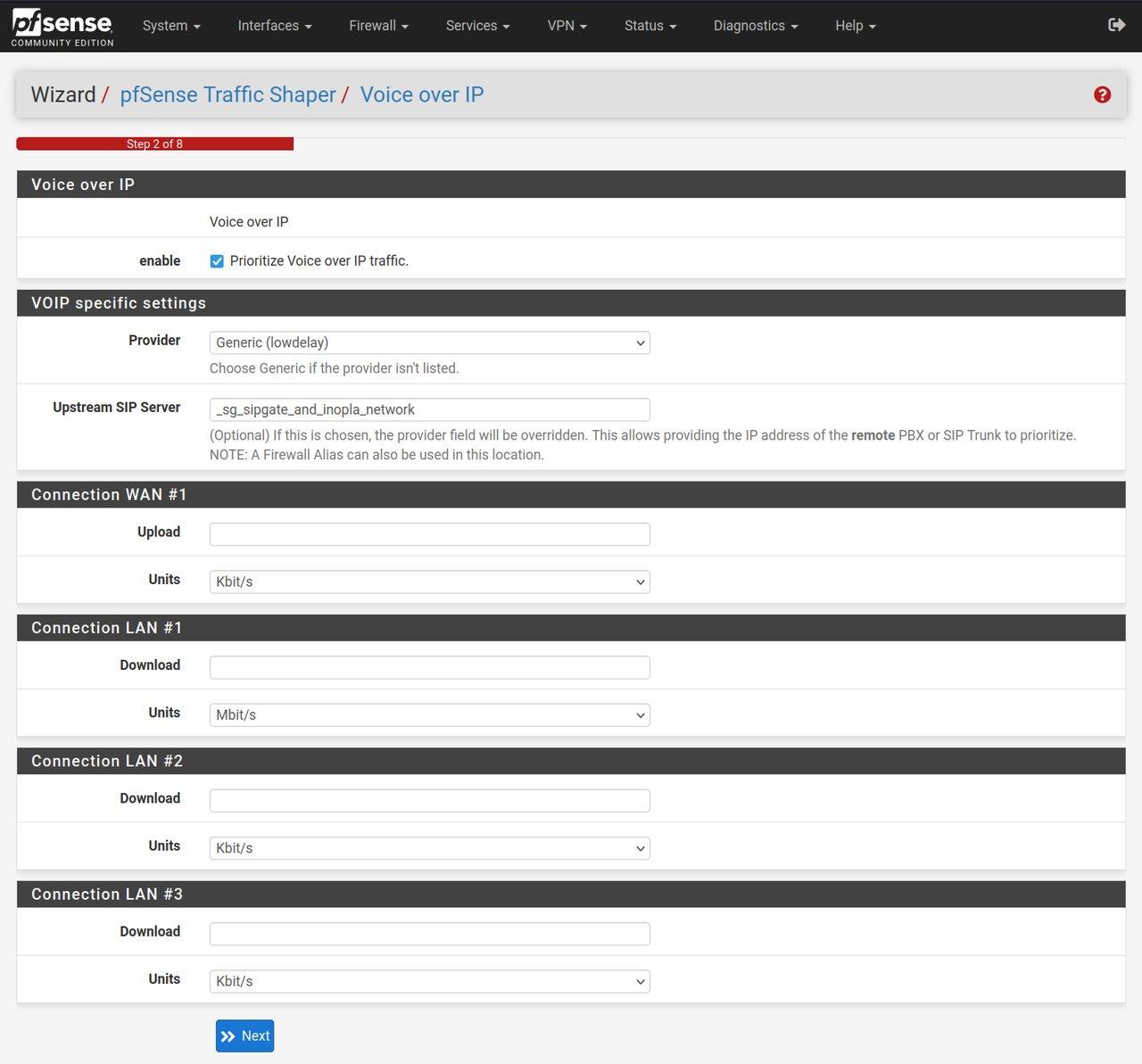
Task: Open Units dropdown under Connection LAN #3
Action: coord(429,981)
